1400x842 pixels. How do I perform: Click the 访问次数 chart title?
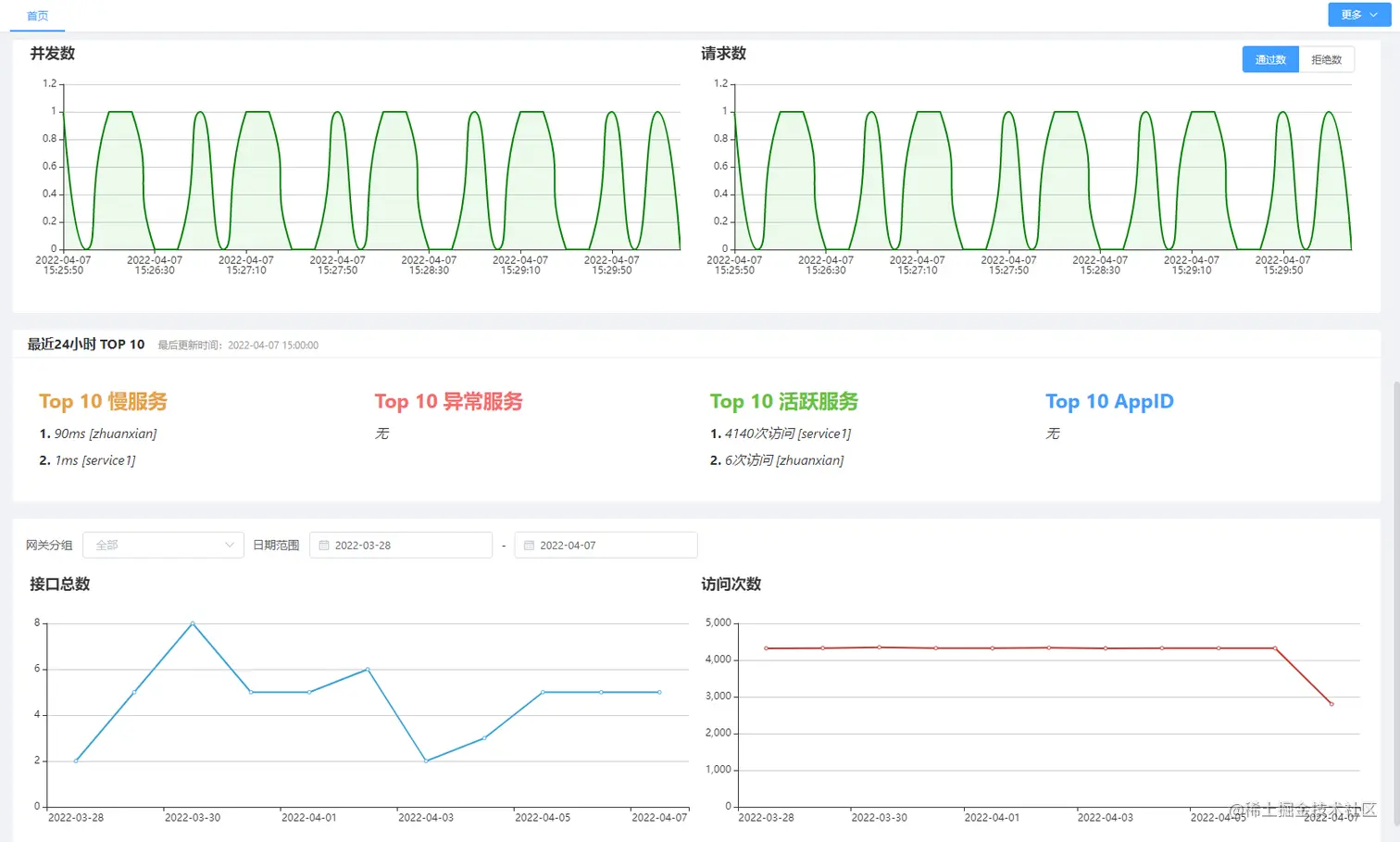tap(731, 584)
